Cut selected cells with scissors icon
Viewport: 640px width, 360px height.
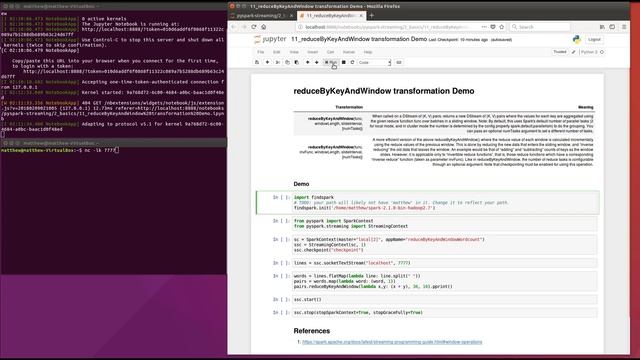point(278,62)
